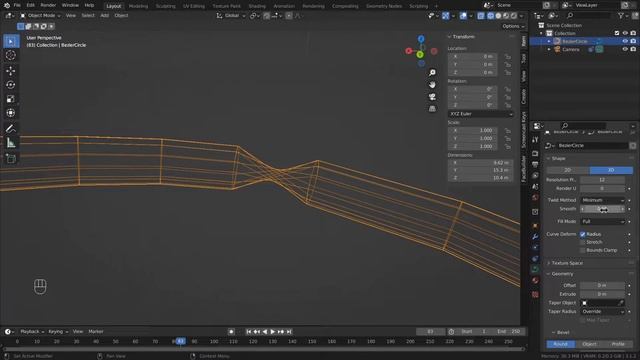Viewport: 640px width, 360px height.
Task: Select the Profile bevel mode button
Action: [x=618, y=344]
